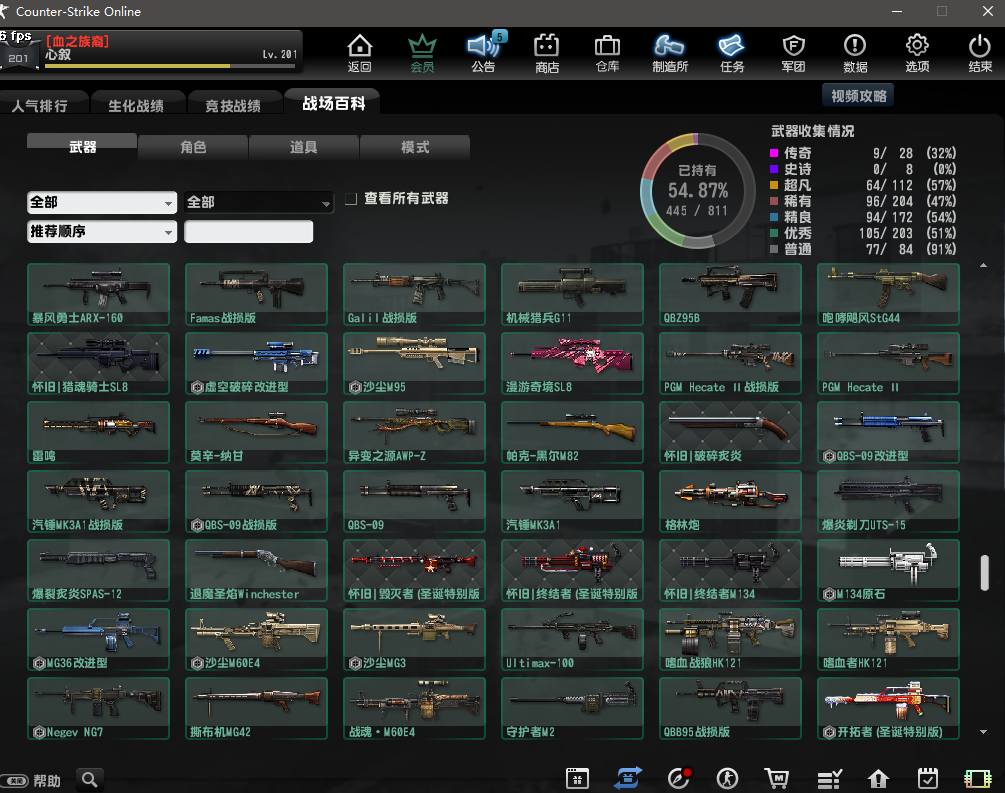Select the 暴风勇士ARX-160 weapon card

(99, 294)
